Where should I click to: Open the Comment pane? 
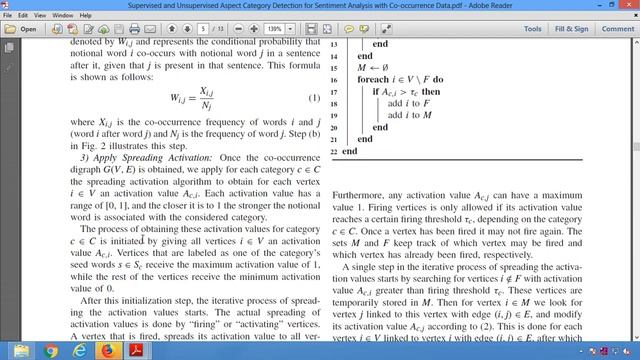[618, 29]
